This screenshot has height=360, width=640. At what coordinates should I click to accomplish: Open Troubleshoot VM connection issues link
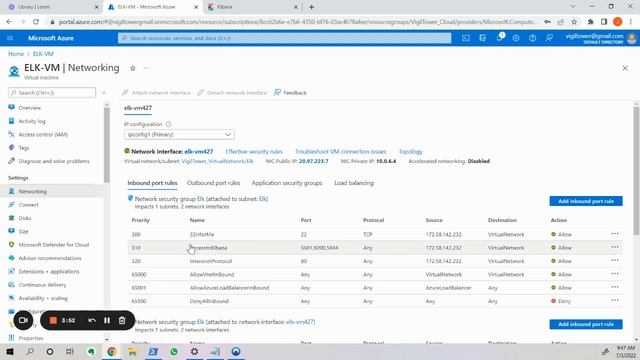pyautogui.click(x=340, y=151)
